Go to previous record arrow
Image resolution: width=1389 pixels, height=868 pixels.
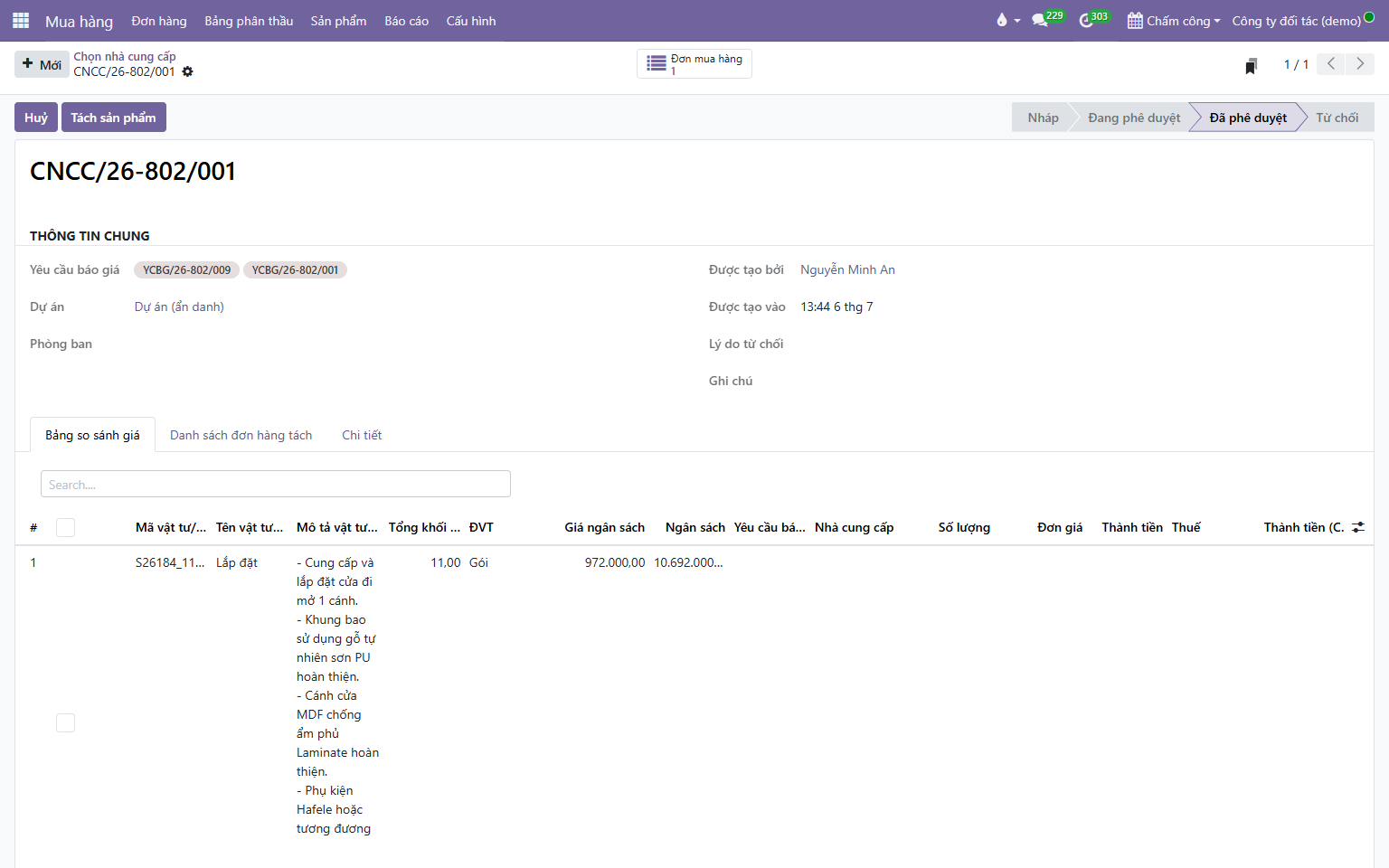[x=1331, y=63]
